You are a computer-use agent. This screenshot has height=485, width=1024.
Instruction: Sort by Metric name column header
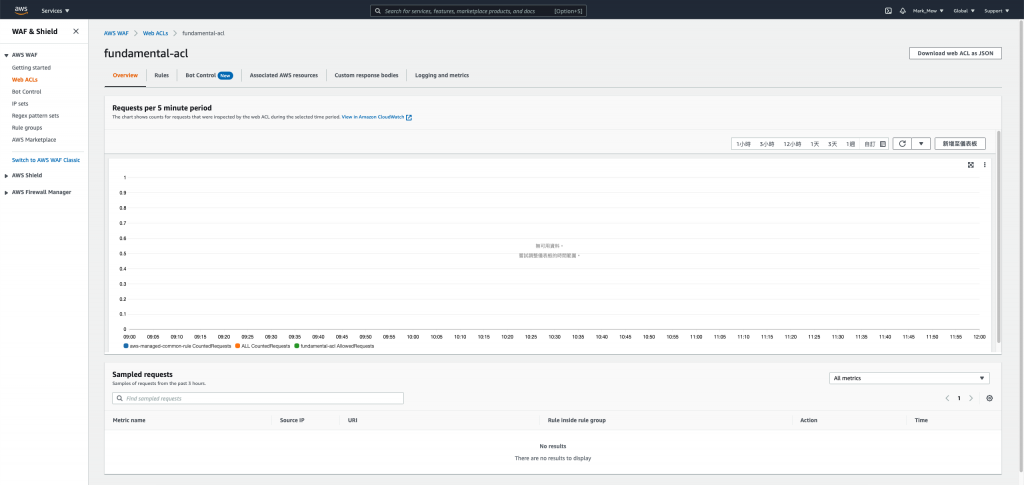tap(129, 420)
